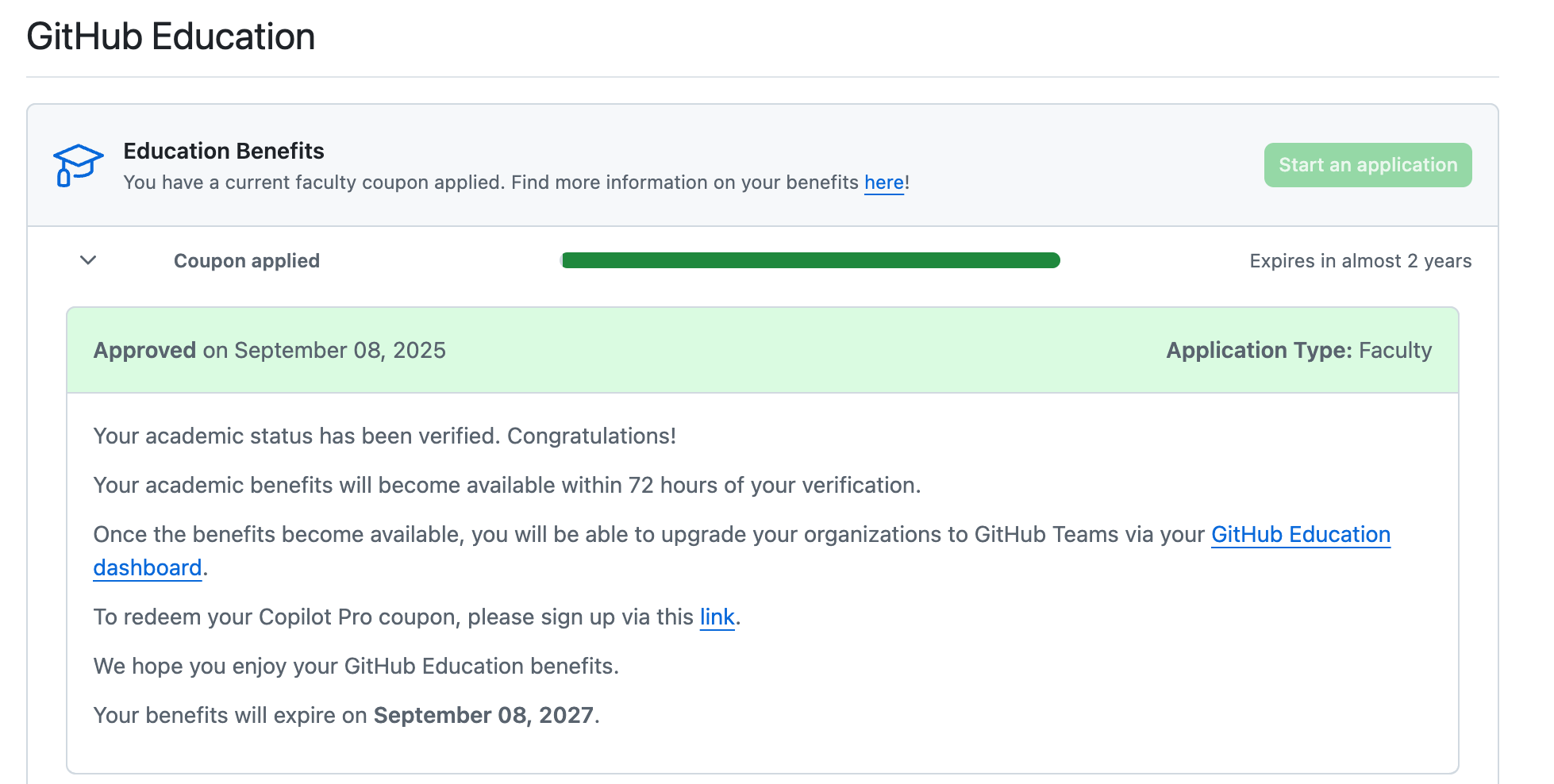
Task: Click the Coupon applied label
Action: pos(246,261)
